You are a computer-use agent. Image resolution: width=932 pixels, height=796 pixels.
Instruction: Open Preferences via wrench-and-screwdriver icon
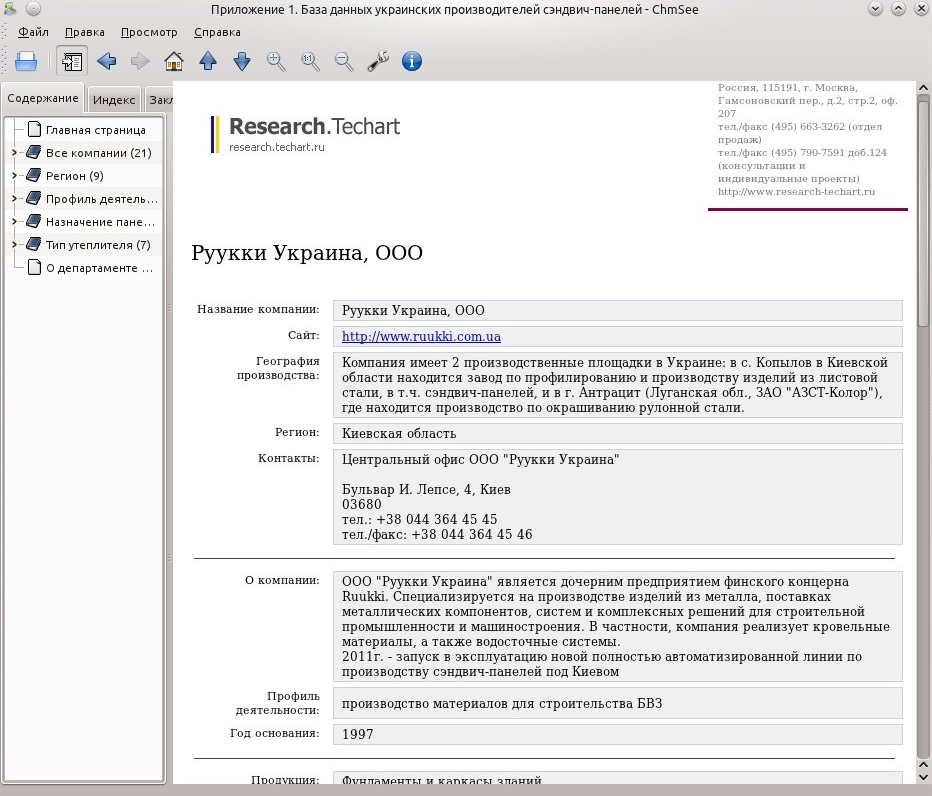point(378,61)
